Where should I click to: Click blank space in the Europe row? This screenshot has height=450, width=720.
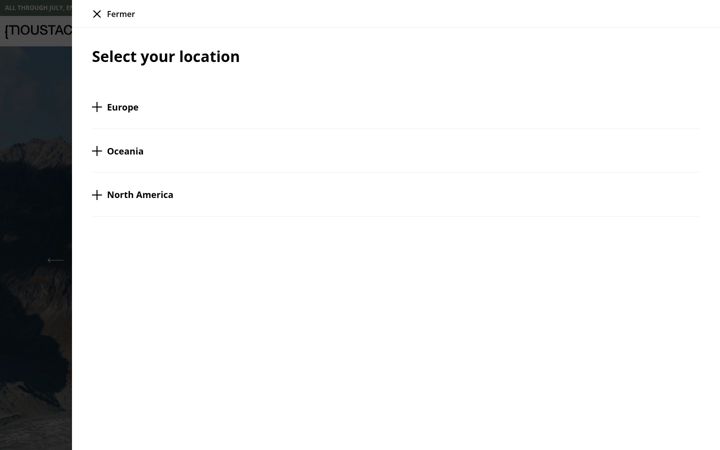point(413,107)
